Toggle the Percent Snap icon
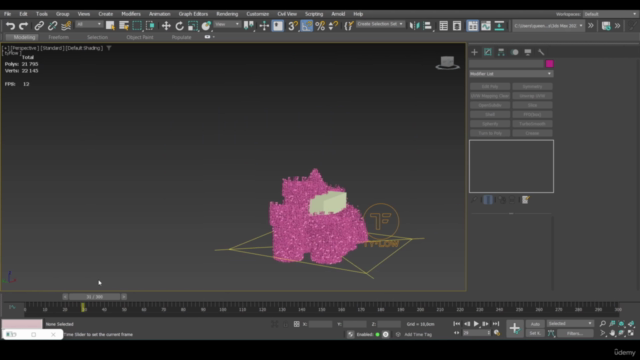 320,26
